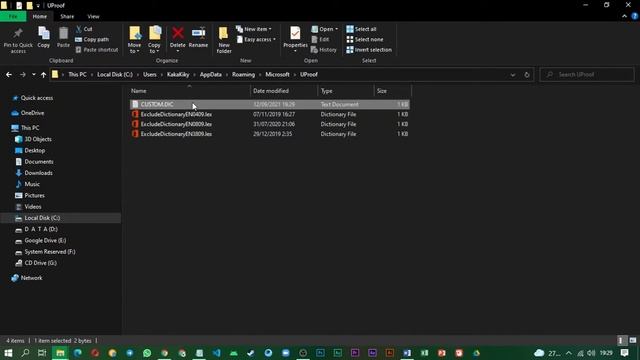
Task: Sort by the Type column header
Action: click(346, 91)
